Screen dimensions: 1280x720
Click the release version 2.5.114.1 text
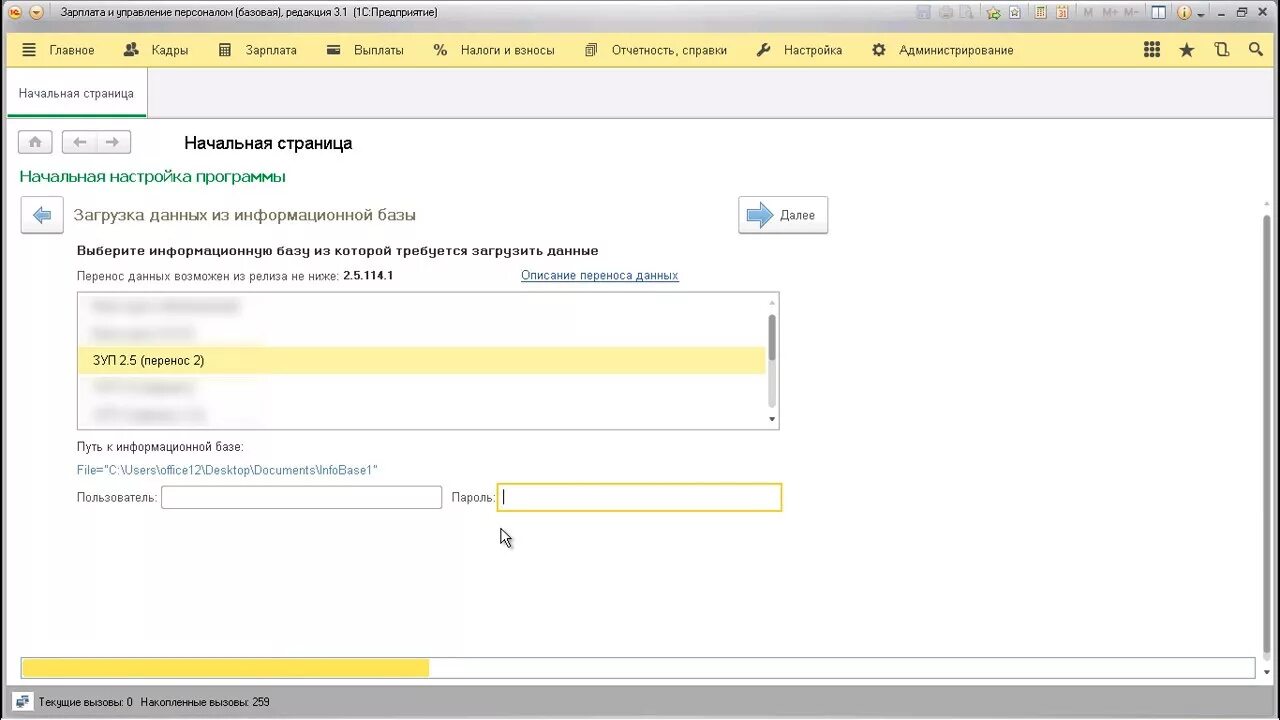pos(368,275)
